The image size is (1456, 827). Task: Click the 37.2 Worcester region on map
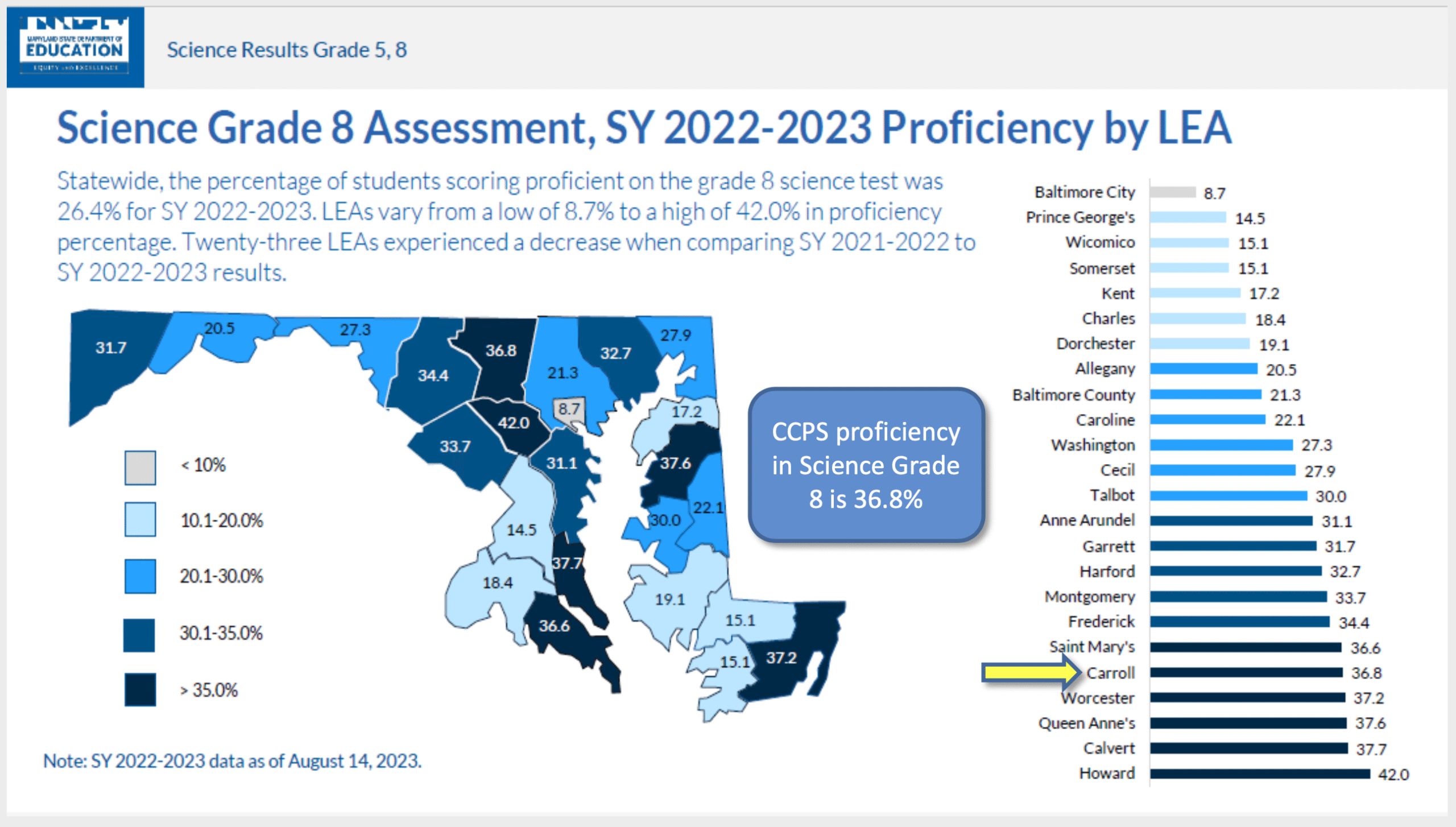(781, 658)
